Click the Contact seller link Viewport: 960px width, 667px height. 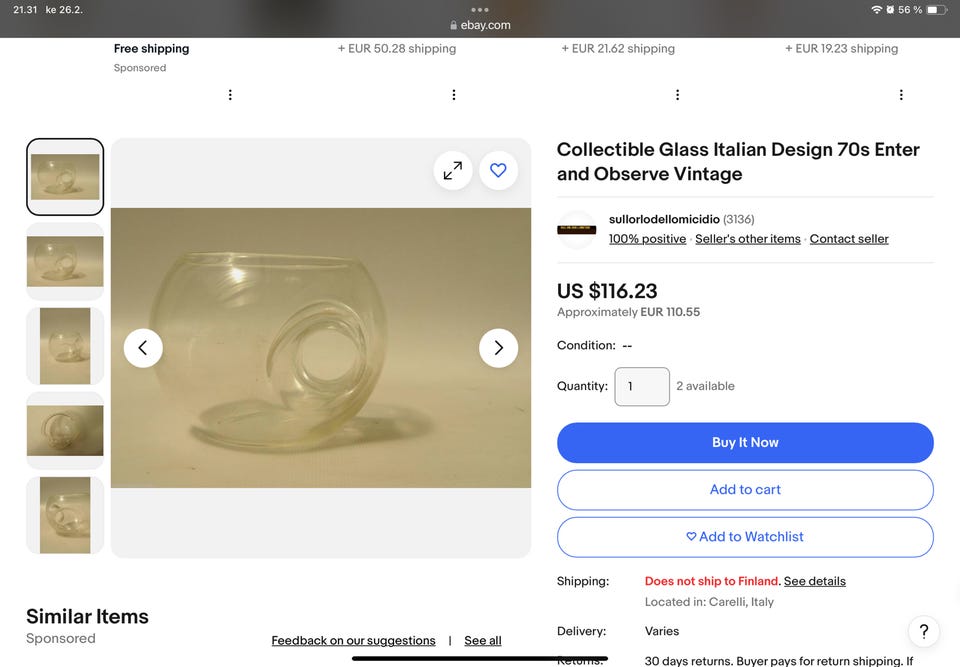[x=849, y=239]
